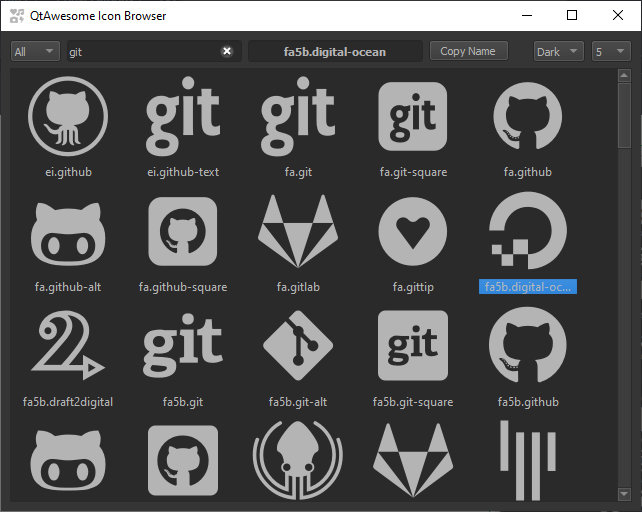The width and height of the screenshot is (642, 512).
Task: Choose the fa.github-alt cat face icon
Action: pos(68,233)
